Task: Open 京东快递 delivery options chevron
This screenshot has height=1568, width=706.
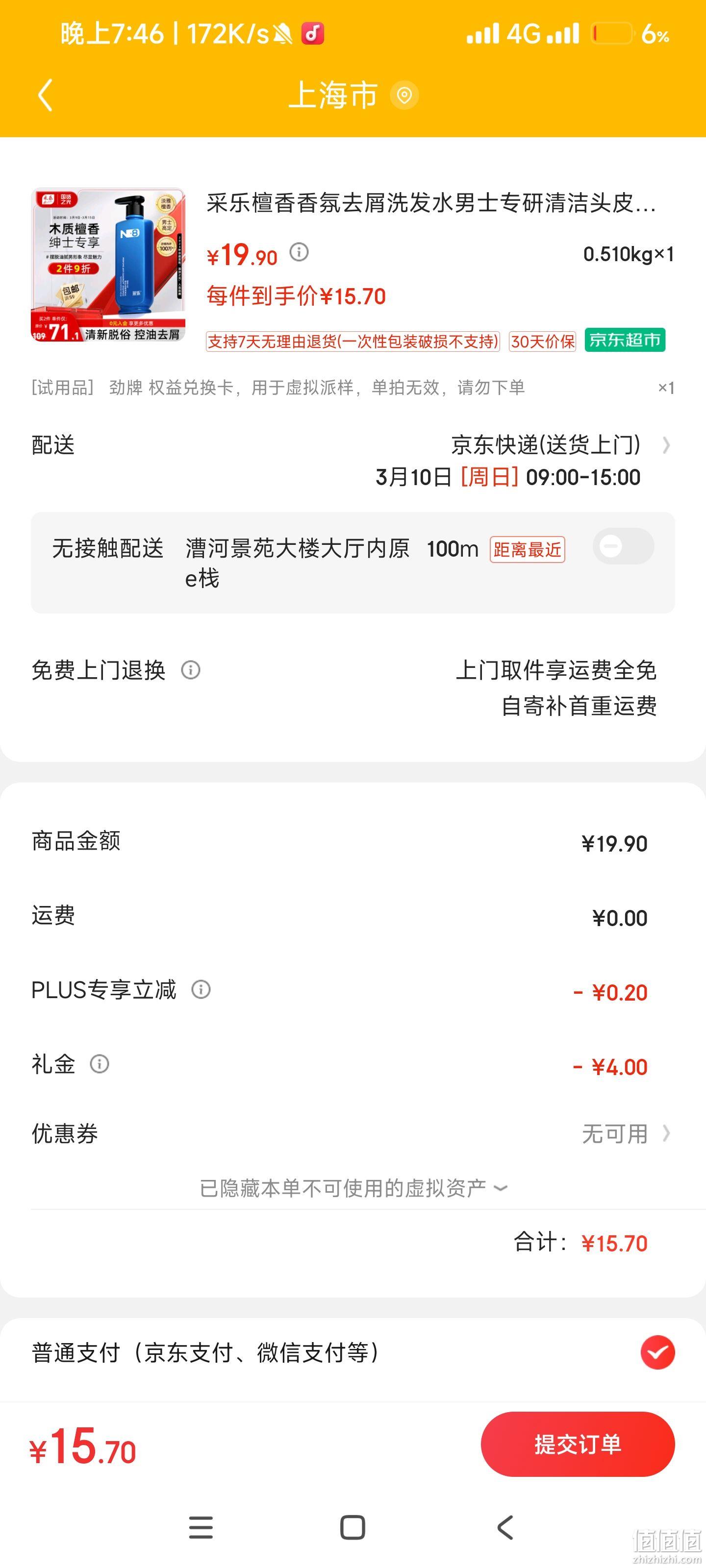Action: coord(666,445)
